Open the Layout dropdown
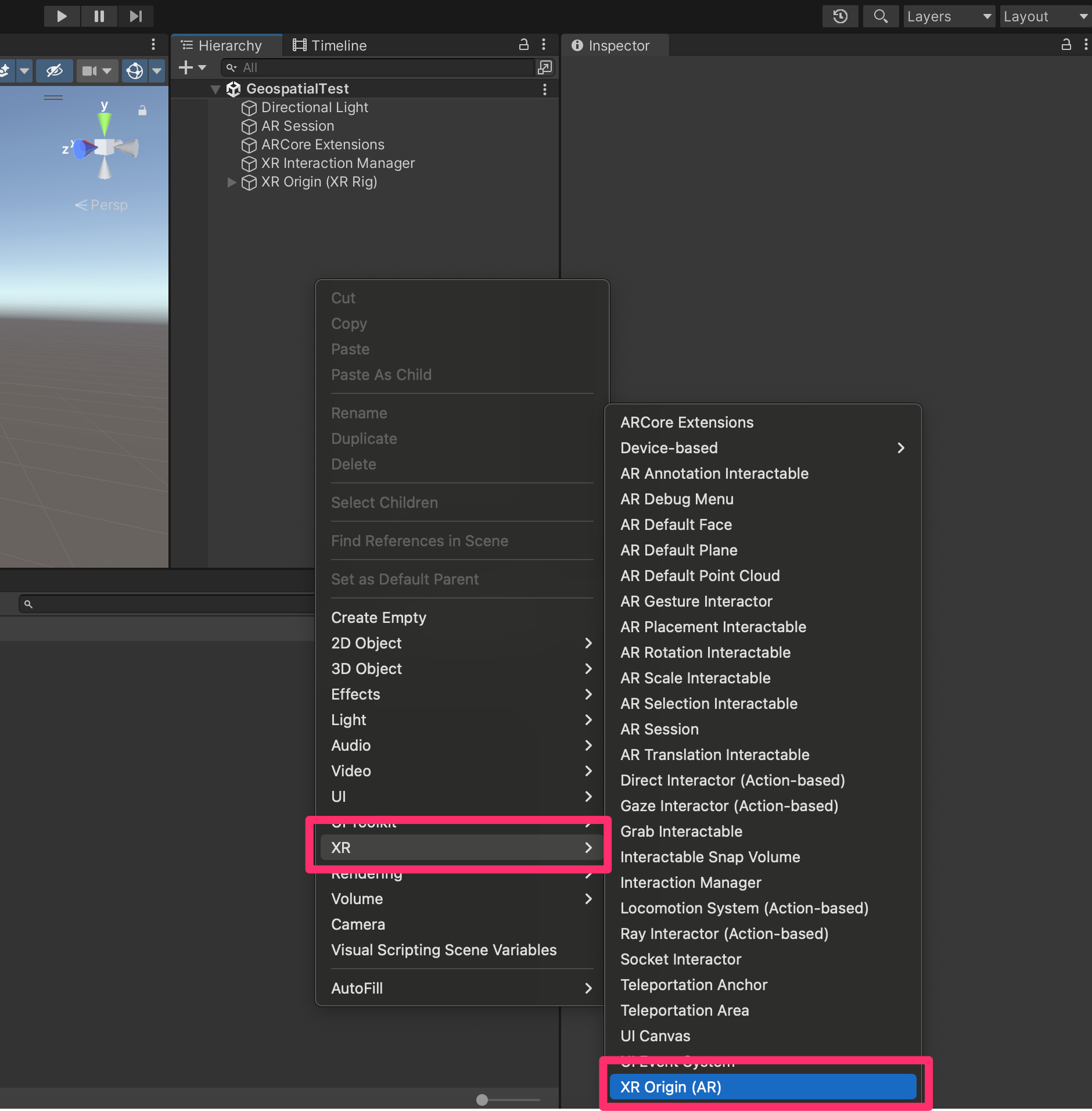This screenshot has height=1111, width=1092. (1046, 16)
